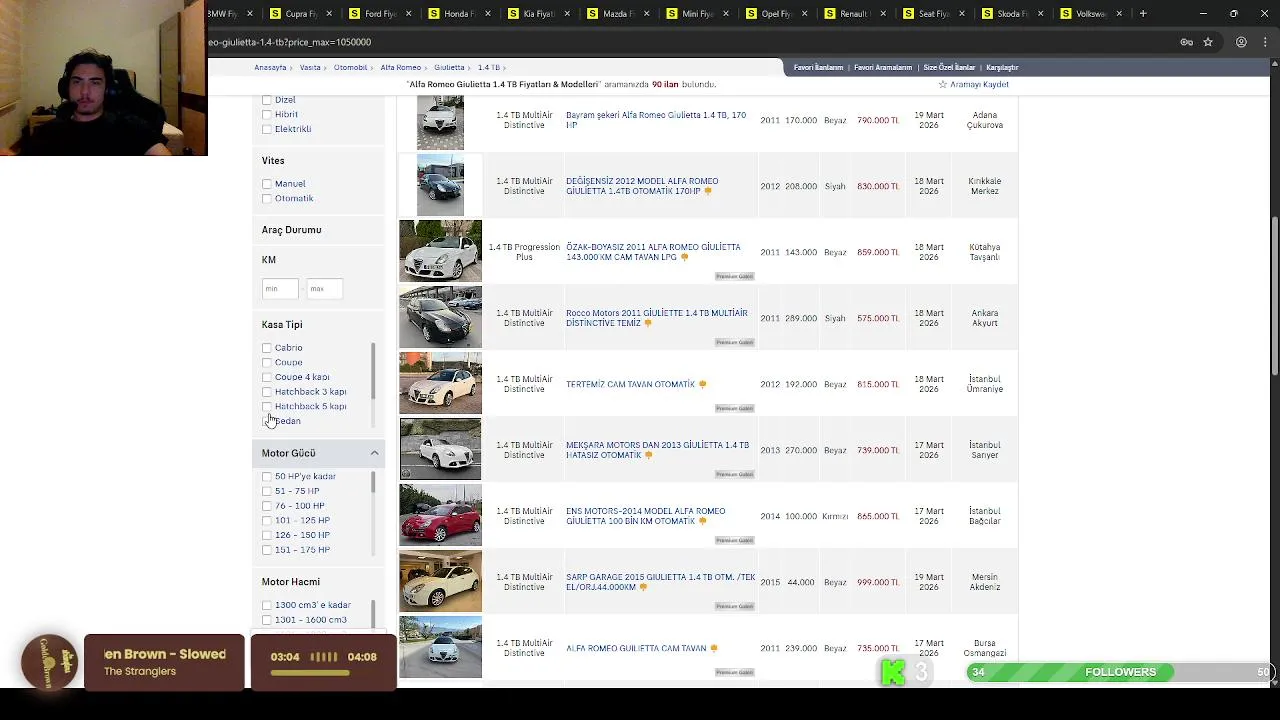This screenshot has height=720, width=1280.
Task: Open the saved passwords key icon
Action: click(x=1186, y=42)
